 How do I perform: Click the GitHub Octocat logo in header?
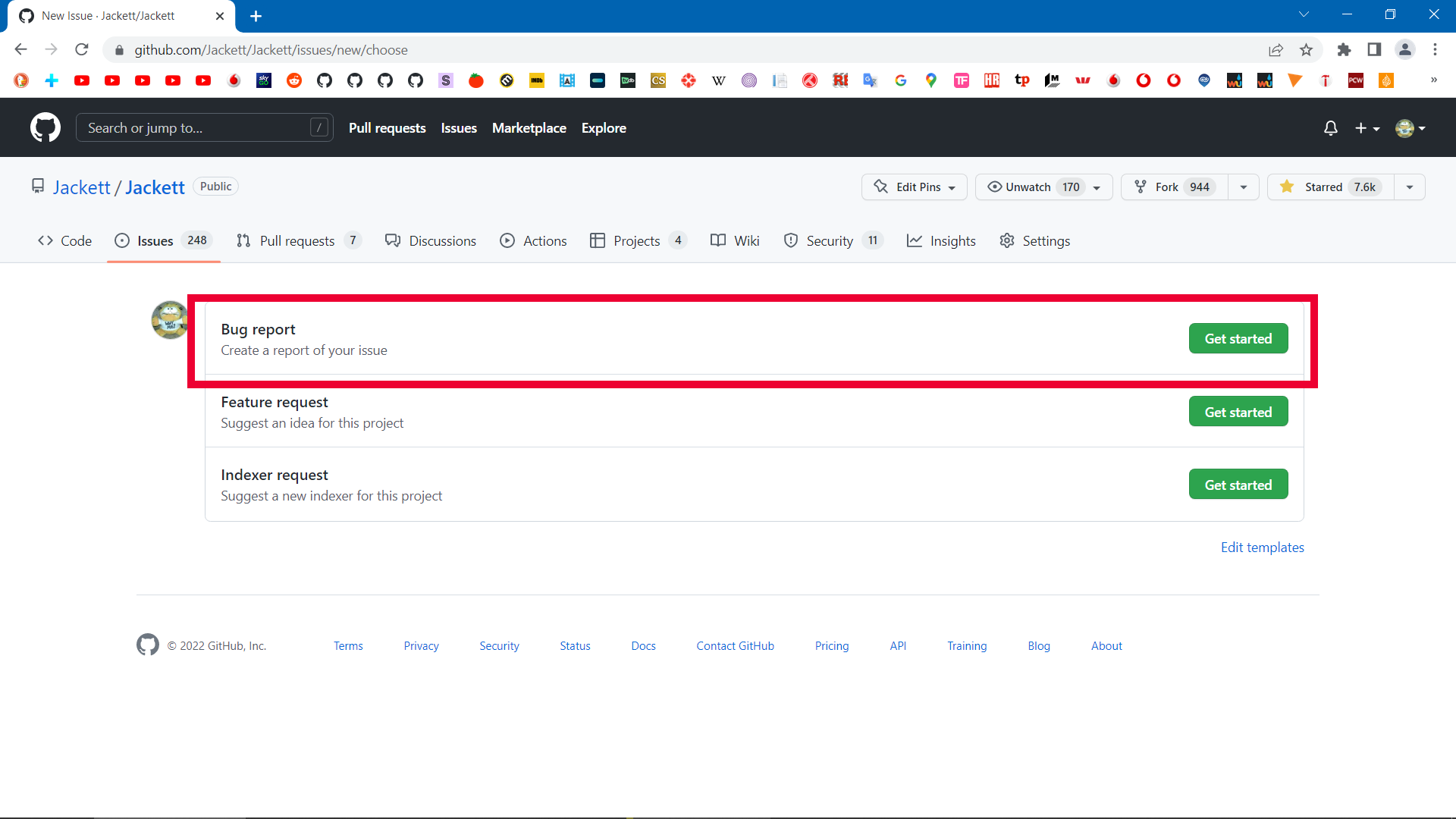pyautogui.click(x=45, y=127)
